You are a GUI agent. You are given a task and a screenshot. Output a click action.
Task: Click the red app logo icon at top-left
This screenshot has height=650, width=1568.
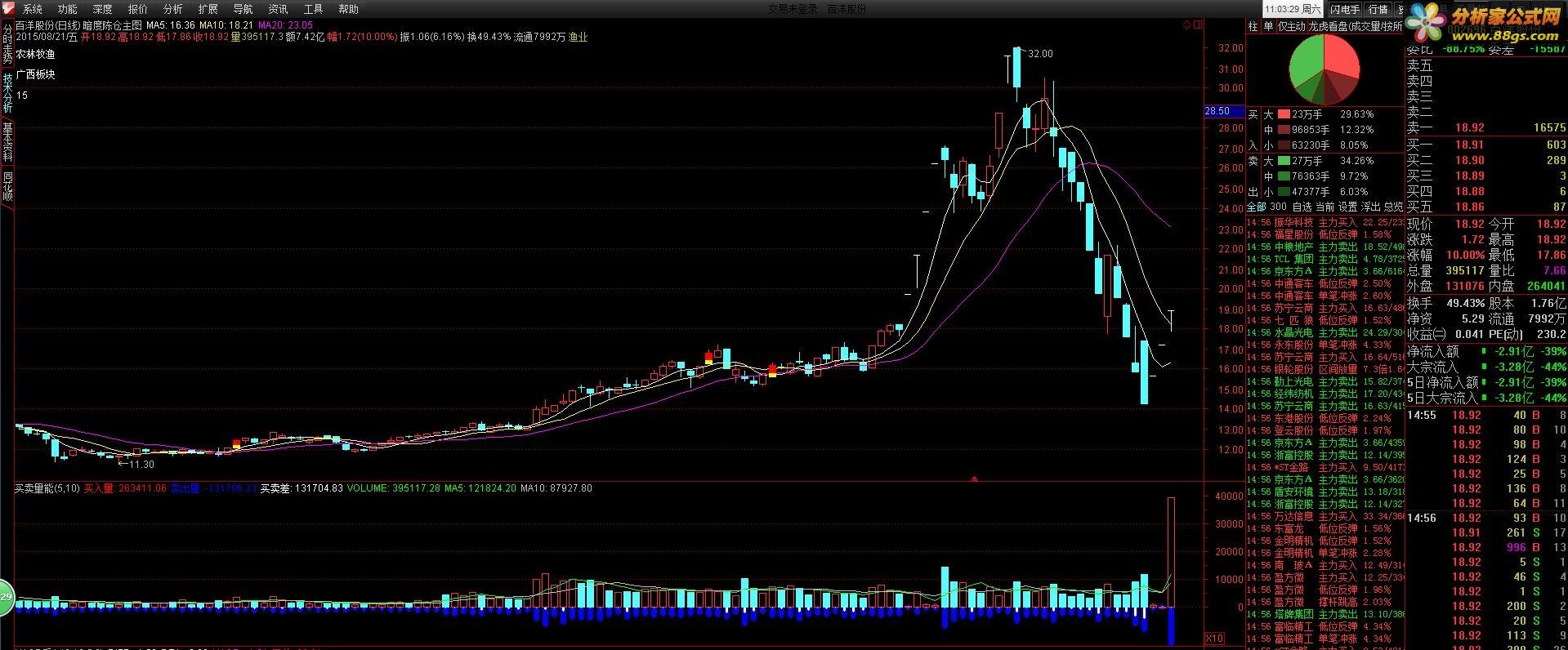click(x=7, y=8)
